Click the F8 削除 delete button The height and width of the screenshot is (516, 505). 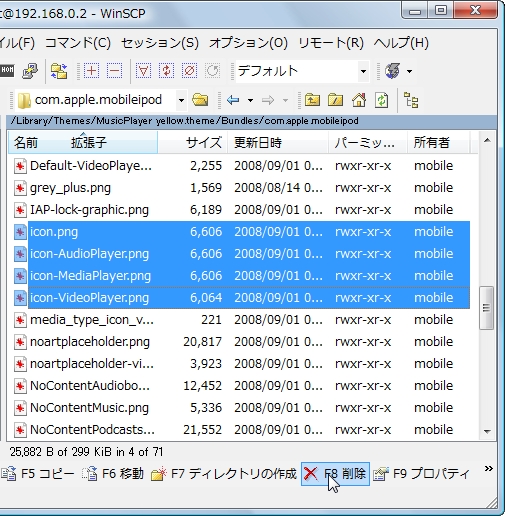[335, 473]
